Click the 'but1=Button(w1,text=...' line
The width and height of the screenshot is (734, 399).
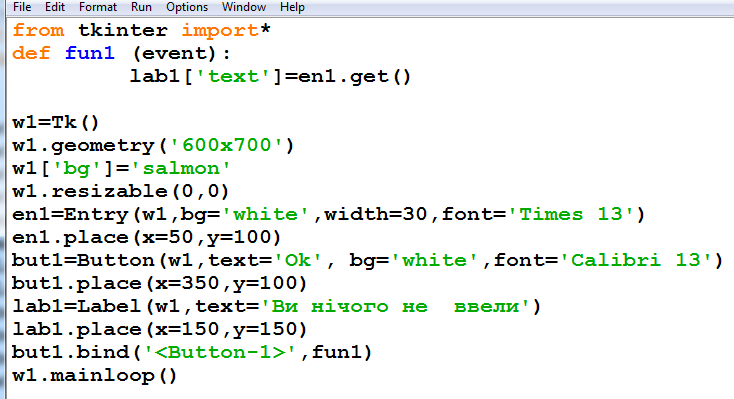click(367, 260)
